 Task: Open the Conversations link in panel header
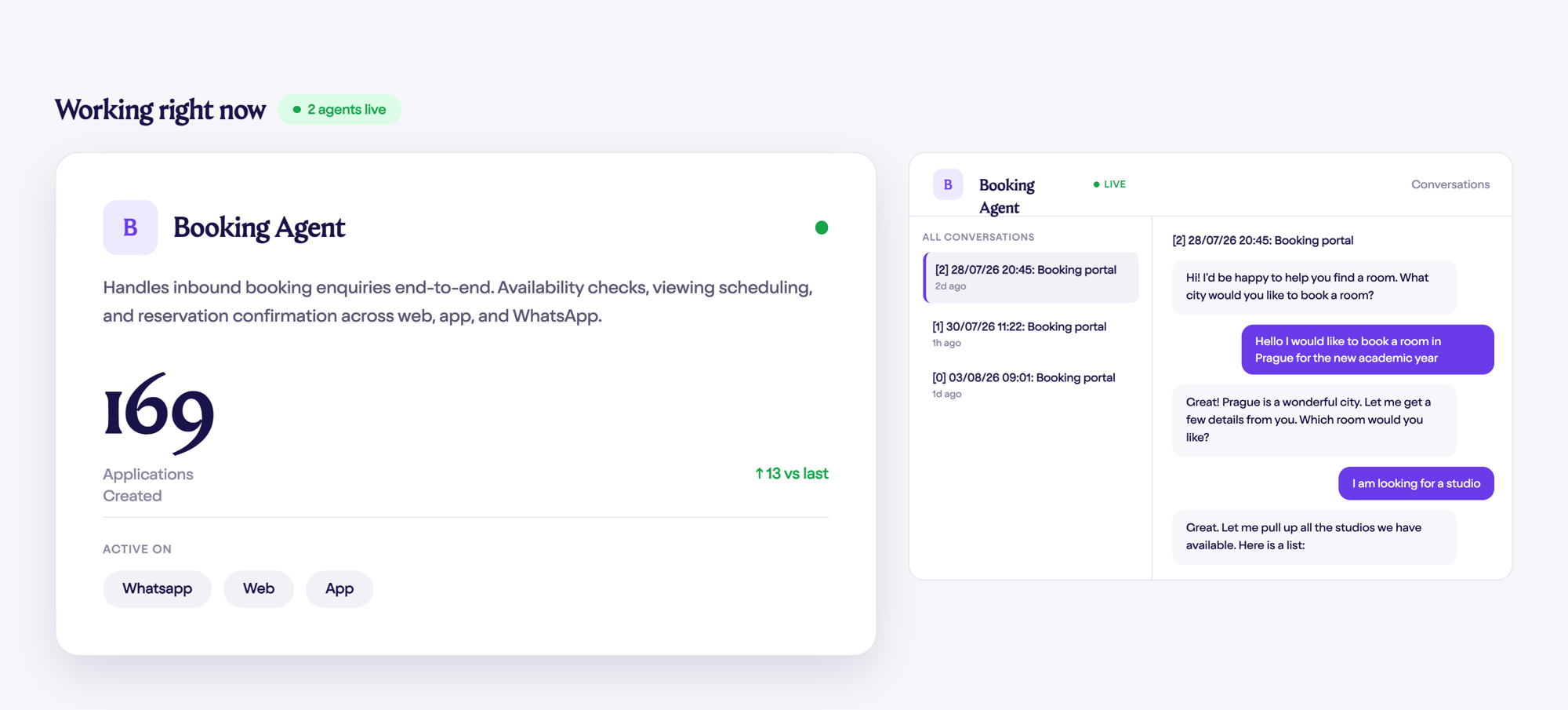click(x=1450, y=184)
